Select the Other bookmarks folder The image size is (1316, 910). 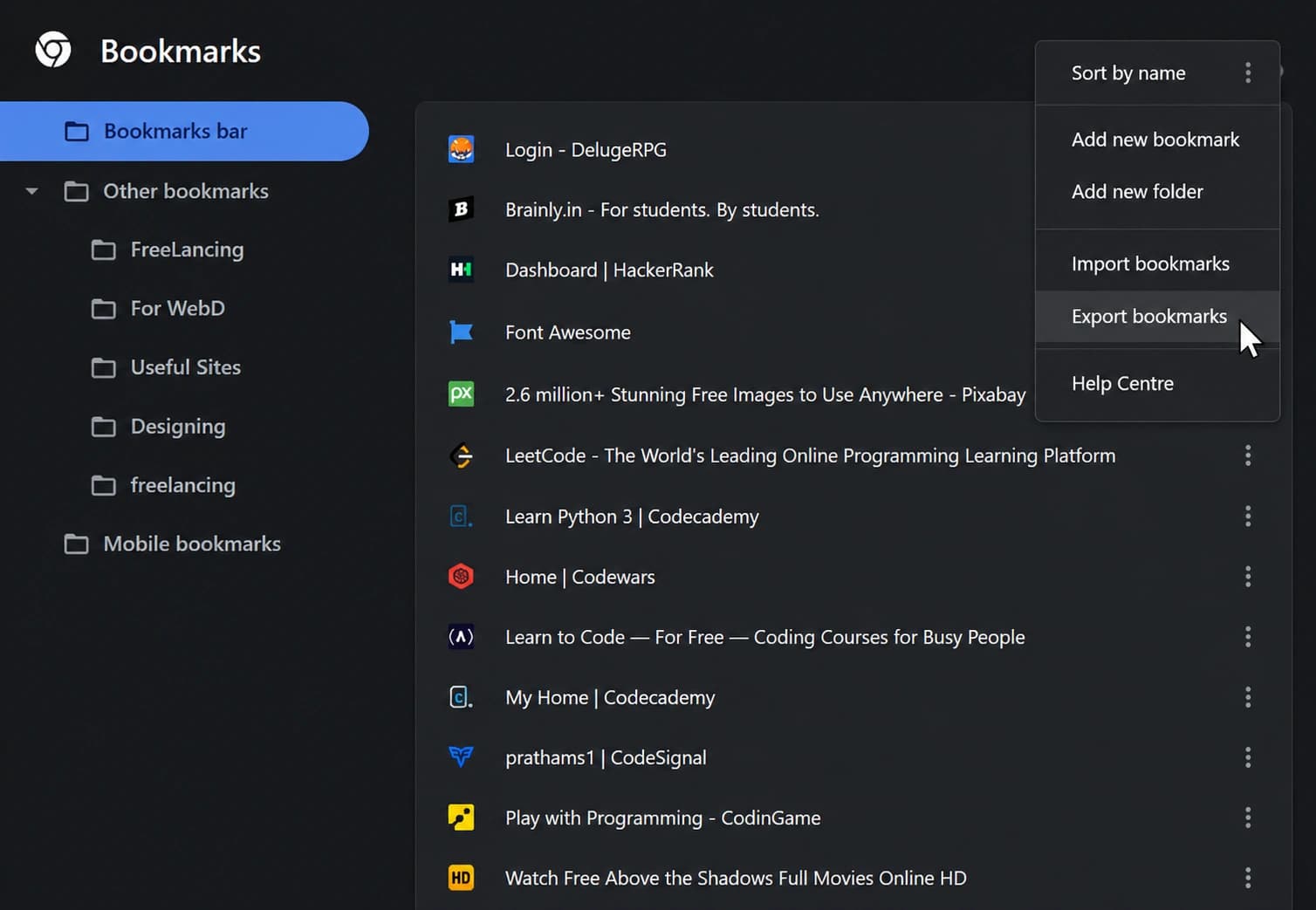(x=186, y=191)
